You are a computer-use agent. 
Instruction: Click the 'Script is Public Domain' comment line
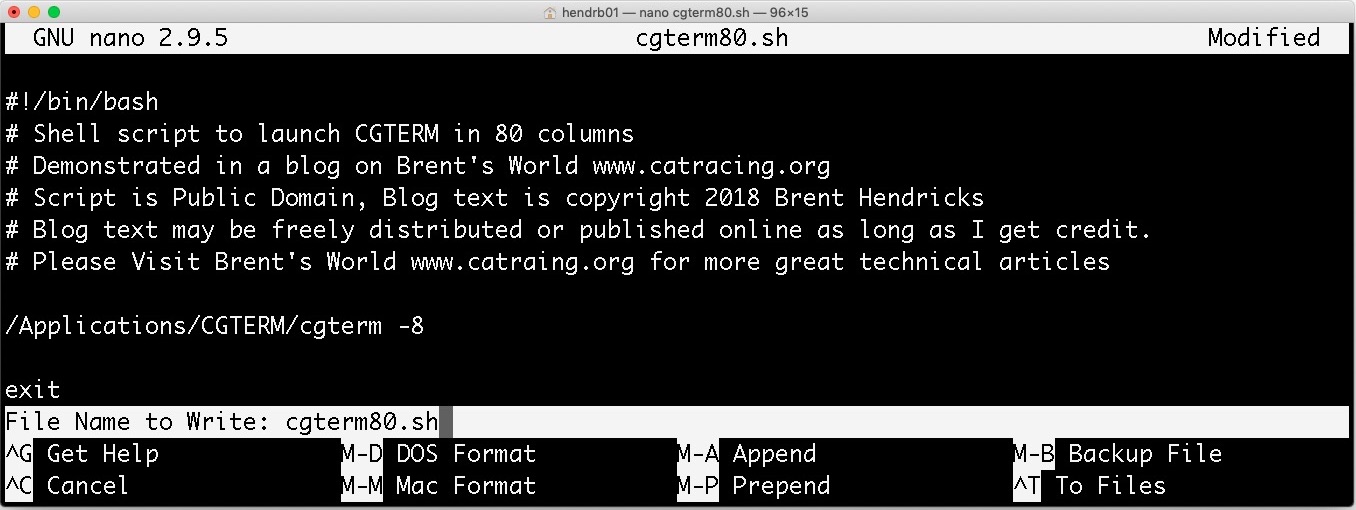coord(495,197)
